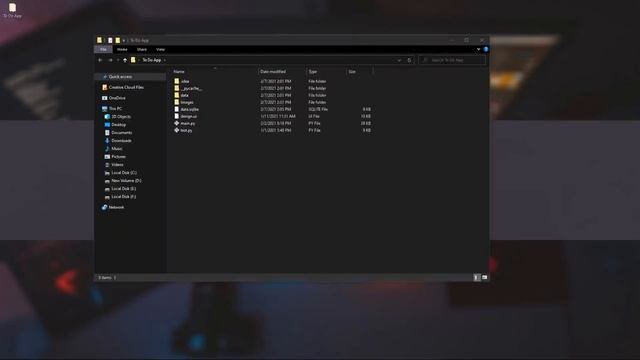
Task: Click 'SQLITE File' type cell
Action: tap(318, 109)
